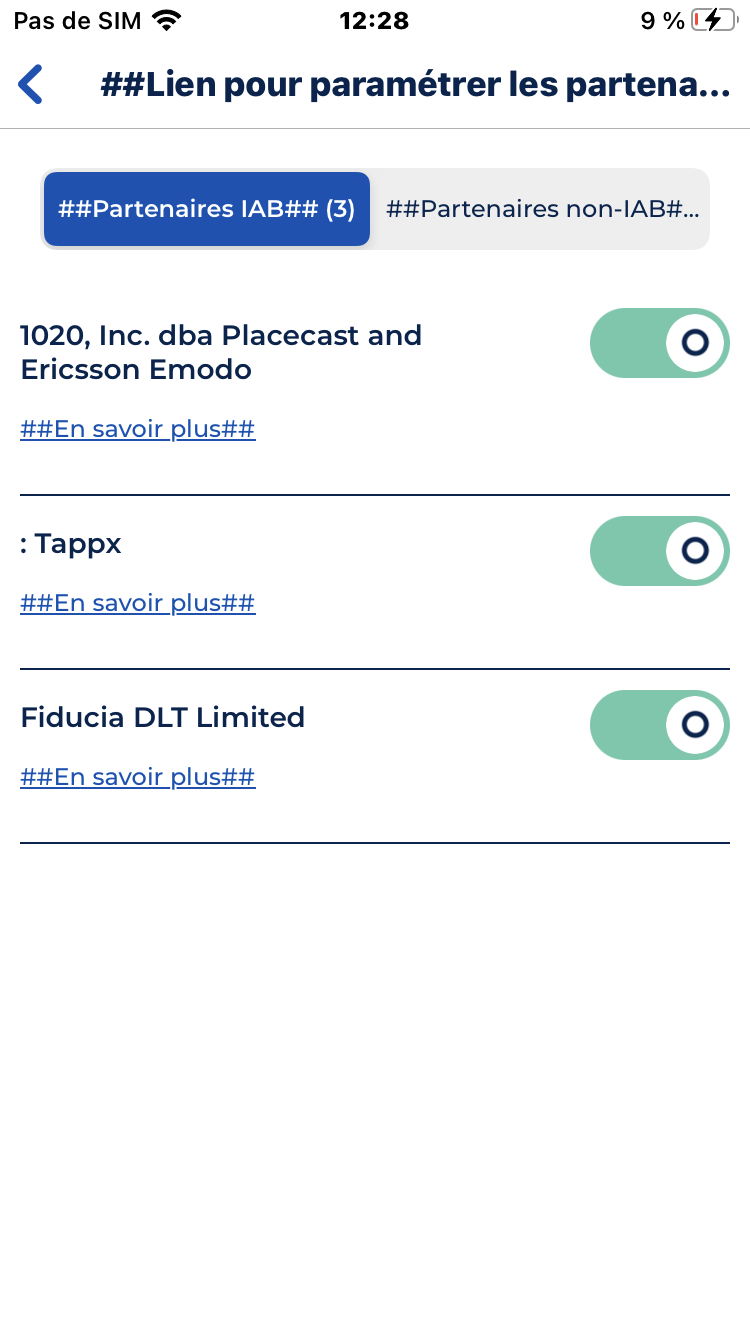The width and height of the screenshot is (750, 1334).
Task: Tap the separator line below Fiducia DLT
Action: (x=375, y=843)
